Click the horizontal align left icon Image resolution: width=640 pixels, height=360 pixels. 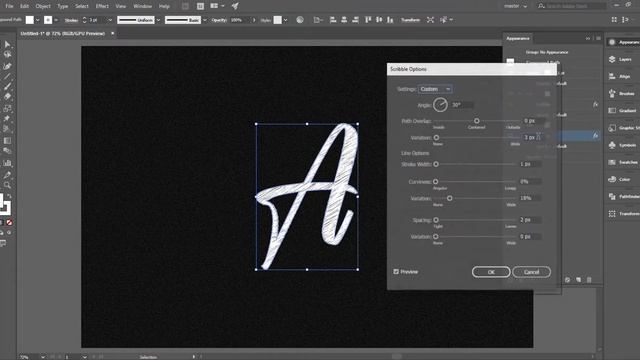pos(333,20)
